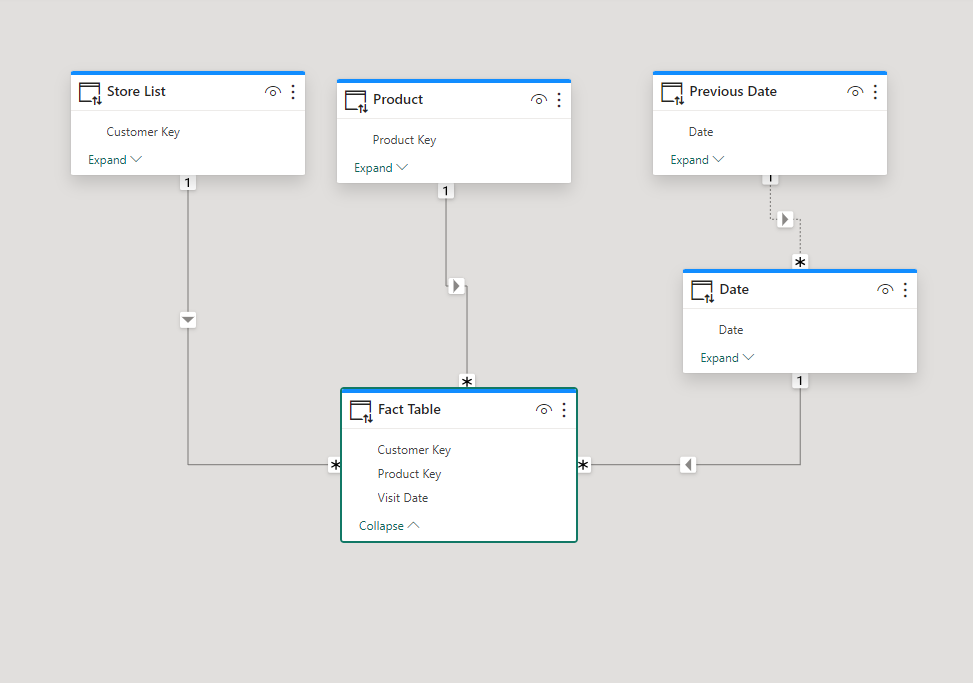Click the Date table icon
973x683 pixels.
(702, 292)
